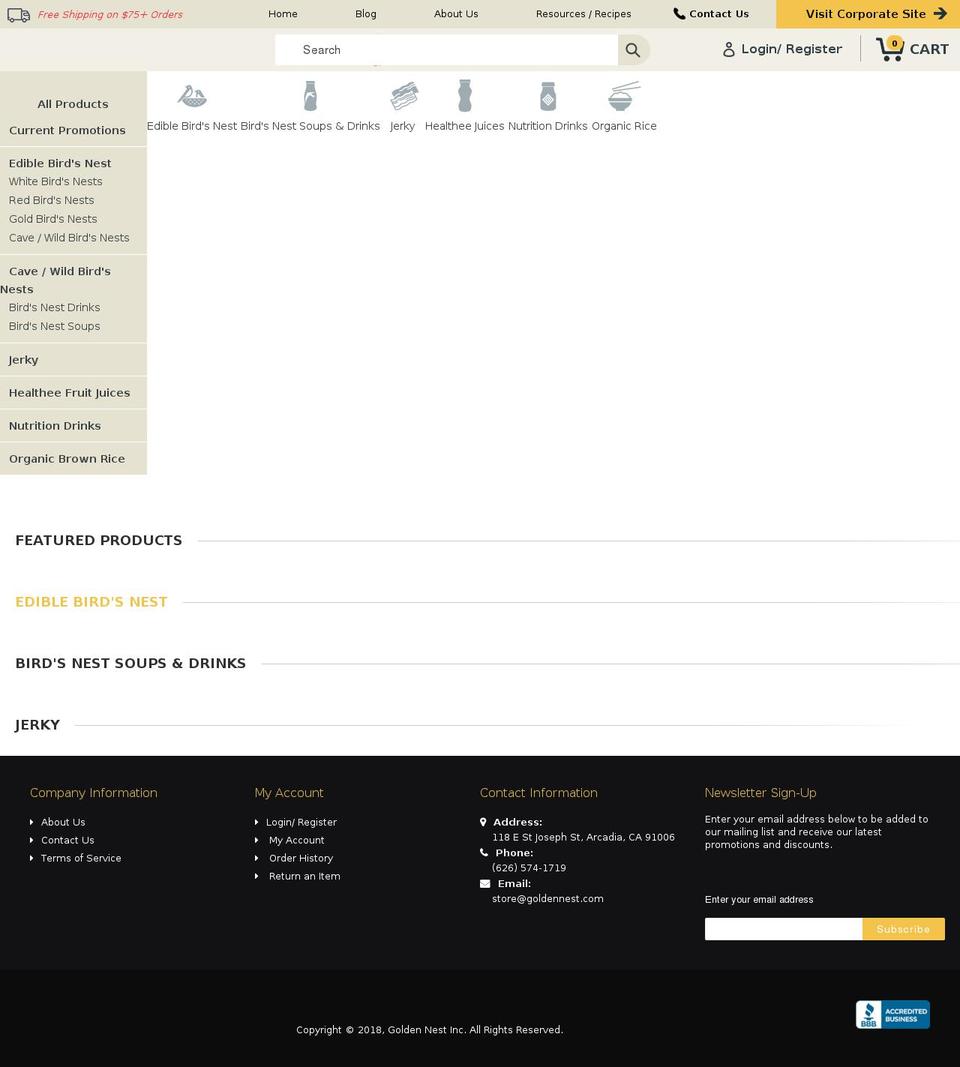Click store@goldennest.com email address
960x1067 pixels.
pyautogui.click(x=548, y=899)
